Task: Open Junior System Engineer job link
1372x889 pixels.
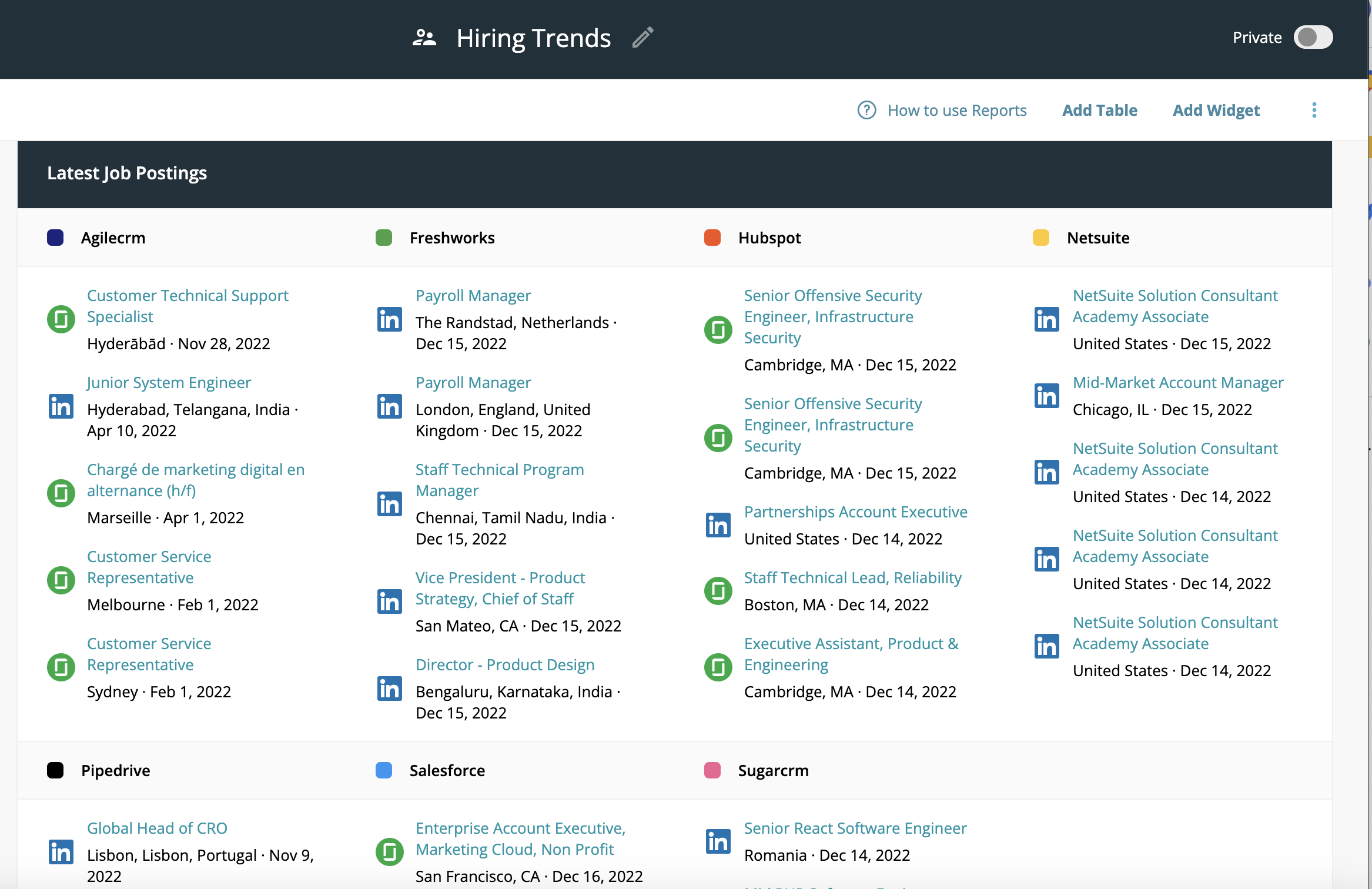Action: click(169, 382)
